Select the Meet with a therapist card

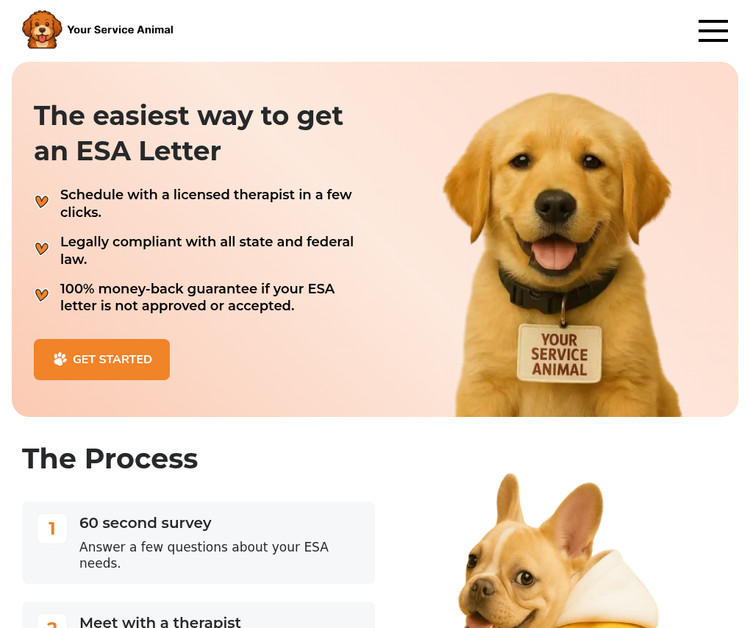point(199,615)
